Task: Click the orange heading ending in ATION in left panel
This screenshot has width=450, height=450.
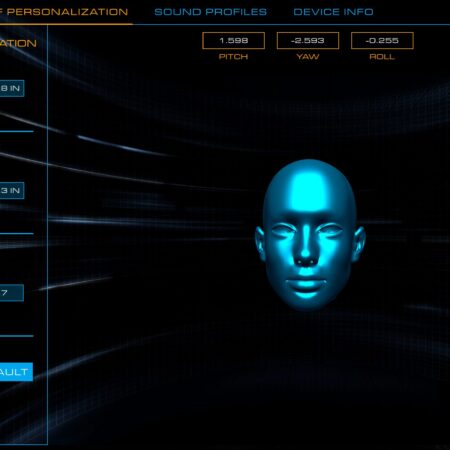Action: coord(18,43)
